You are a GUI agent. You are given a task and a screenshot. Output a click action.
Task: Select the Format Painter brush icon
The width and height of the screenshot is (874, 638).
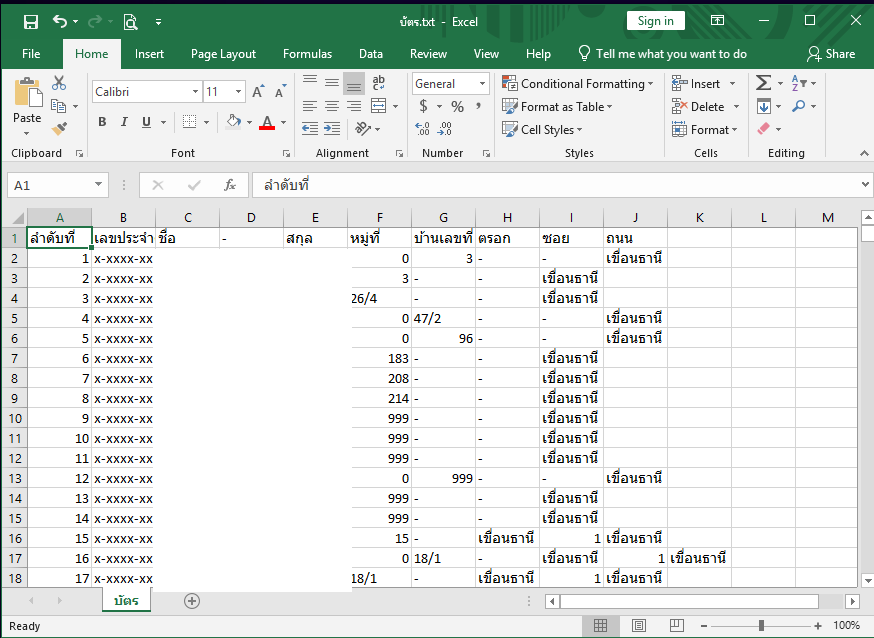point(59,129)
